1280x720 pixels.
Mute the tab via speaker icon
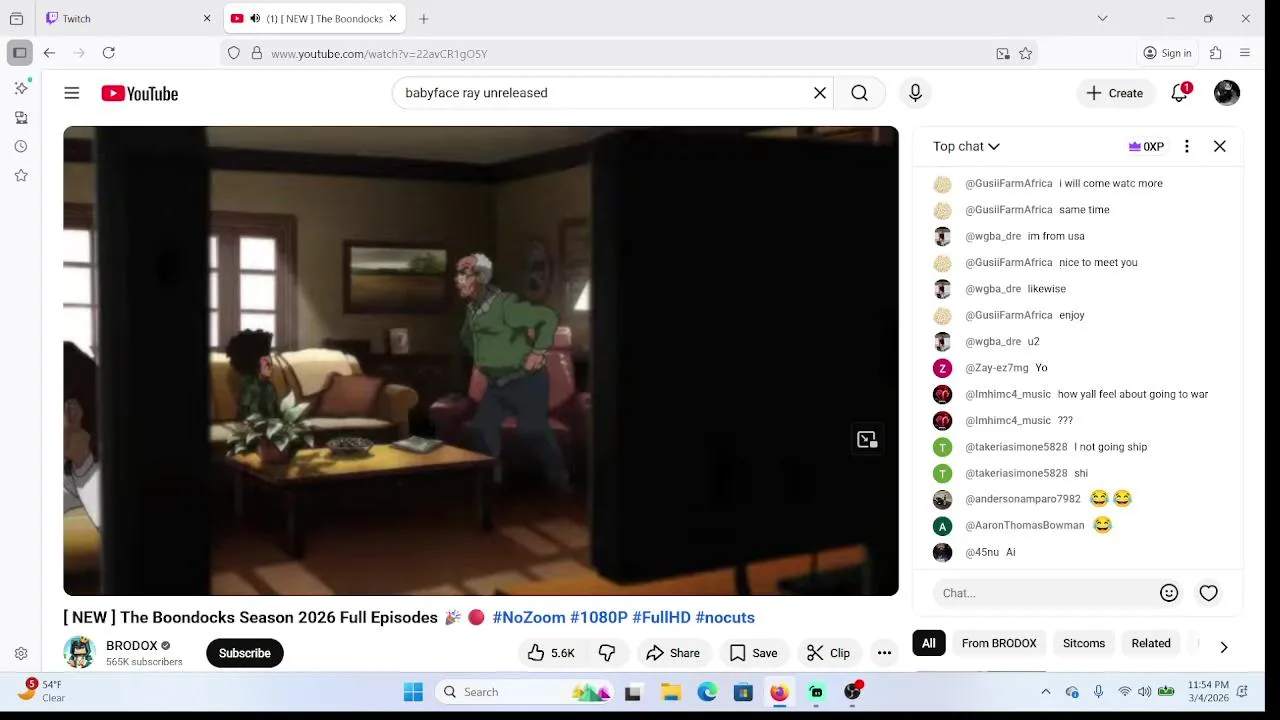(255, 18)
